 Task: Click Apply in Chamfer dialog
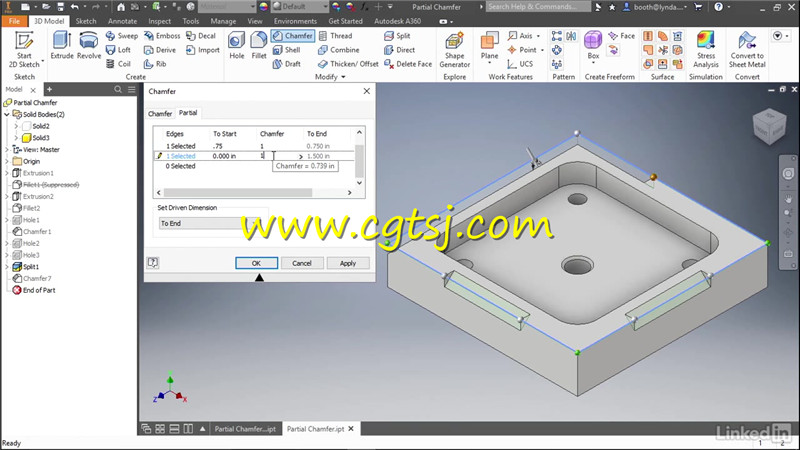coord(347,263)
